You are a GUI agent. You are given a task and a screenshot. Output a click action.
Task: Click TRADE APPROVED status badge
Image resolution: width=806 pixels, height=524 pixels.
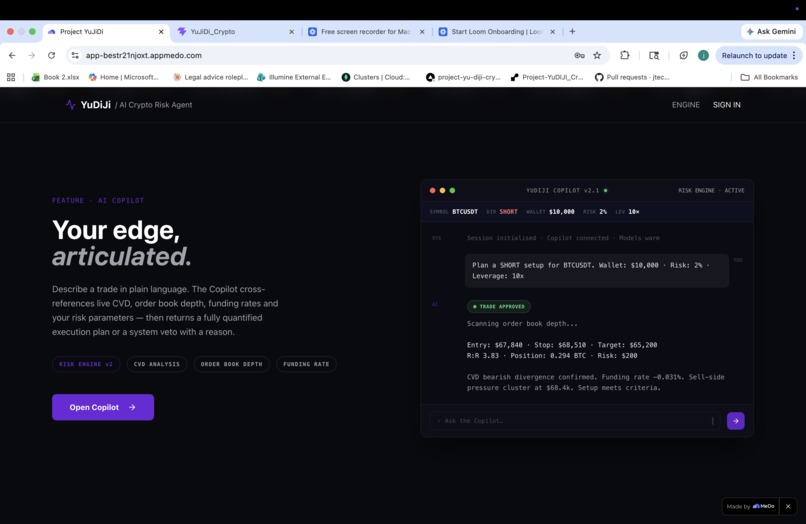[499, 306]
